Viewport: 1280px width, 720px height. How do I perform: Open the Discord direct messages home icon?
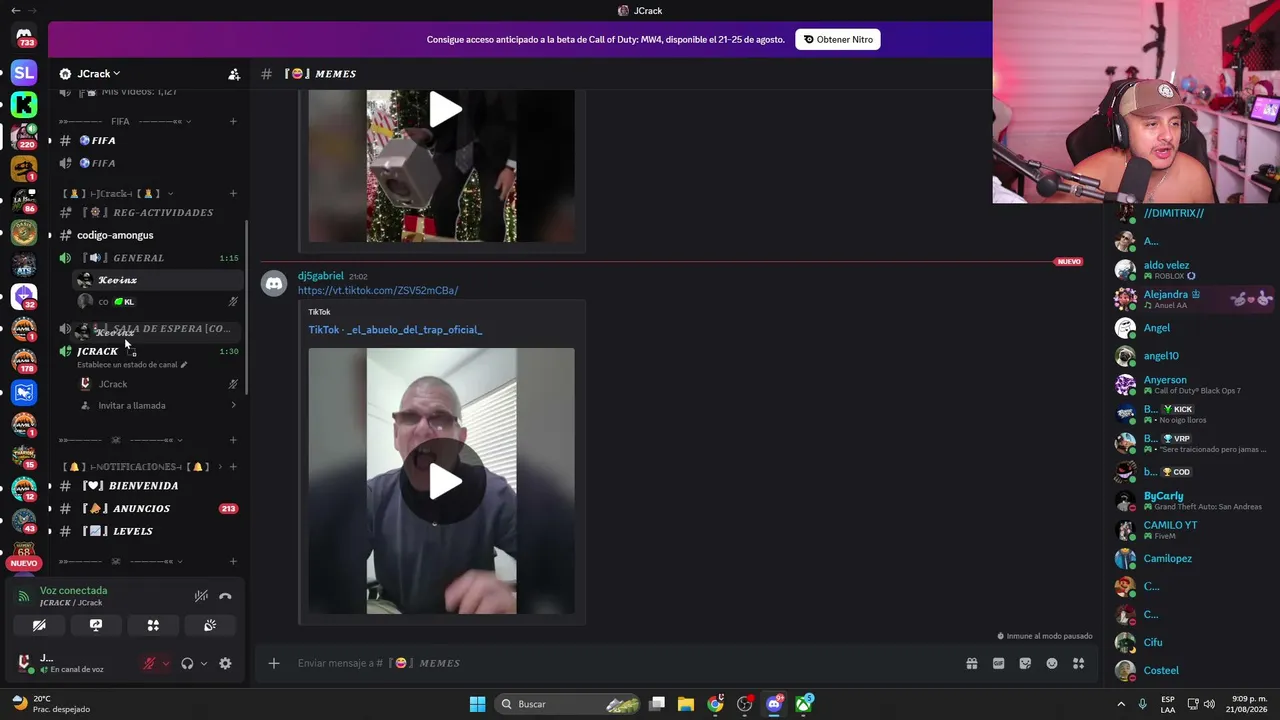[x=24, y=35]
